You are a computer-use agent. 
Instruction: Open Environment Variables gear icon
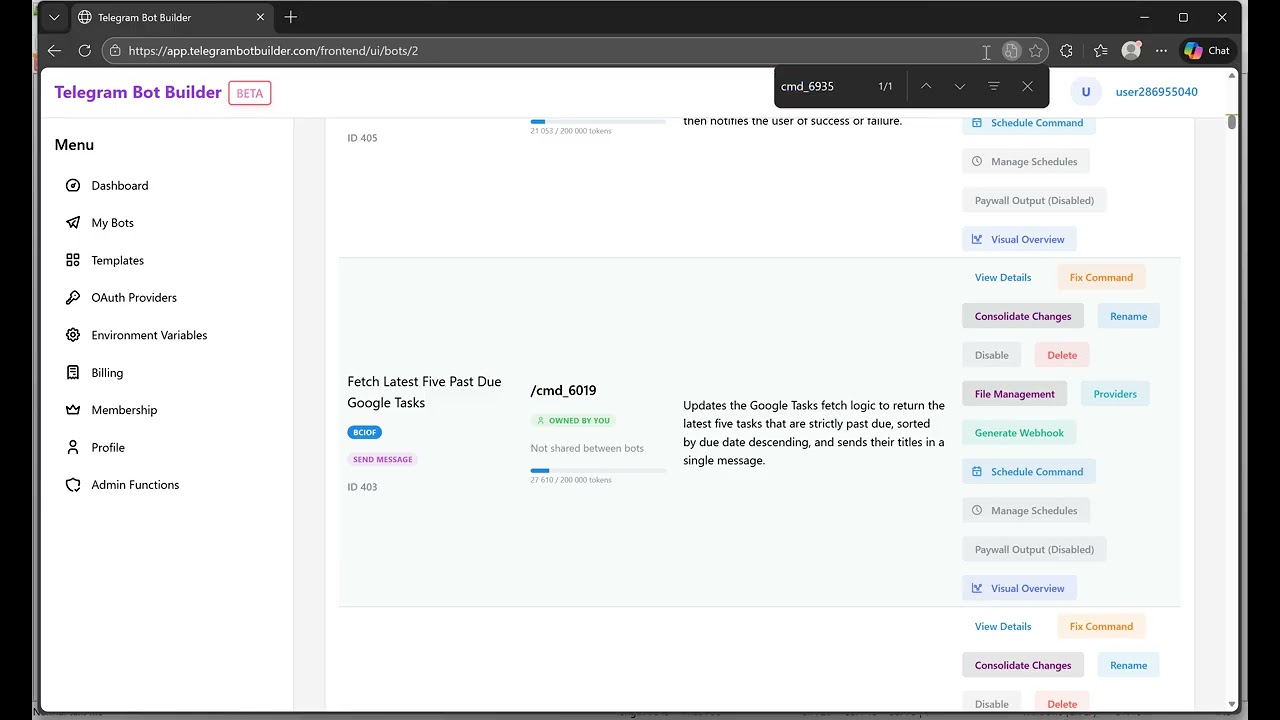[73, 335]
